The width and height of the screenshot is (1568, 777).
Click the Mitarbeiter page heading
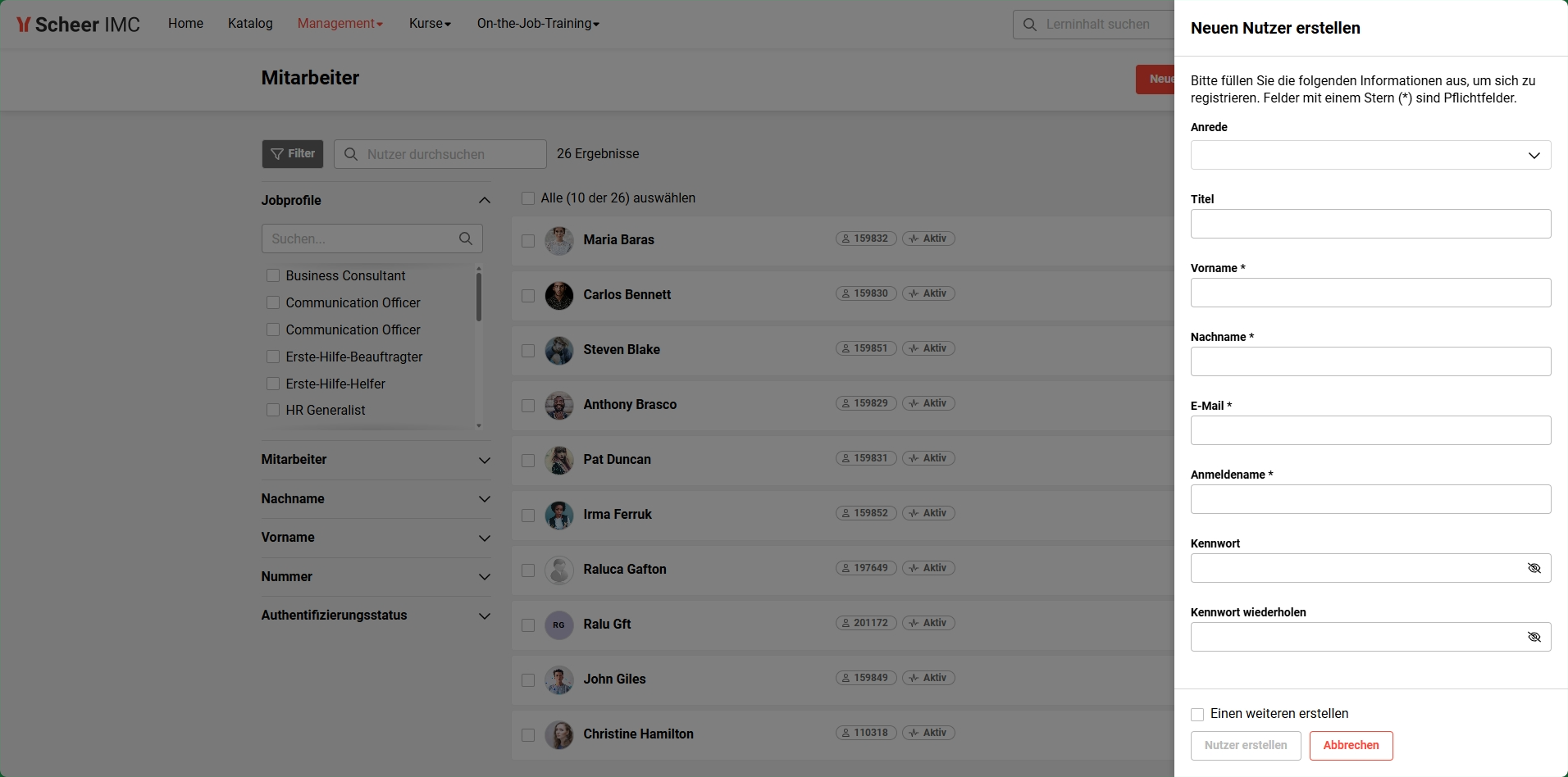[x=310, y=78]
